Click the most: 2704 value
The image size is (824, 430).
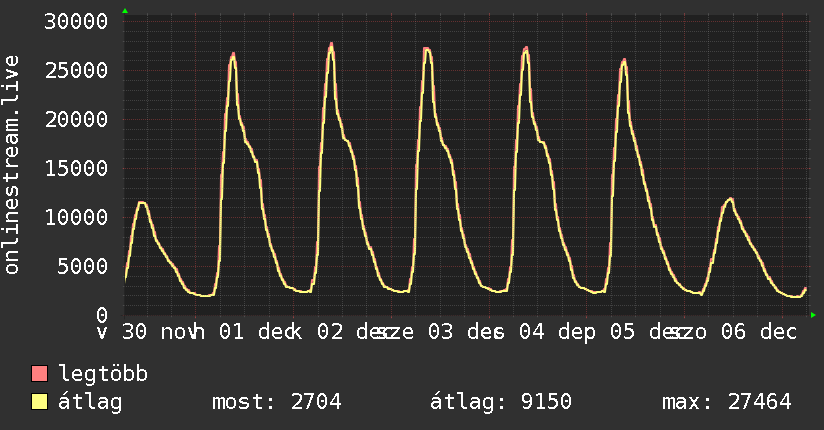[x=277, y=402]
